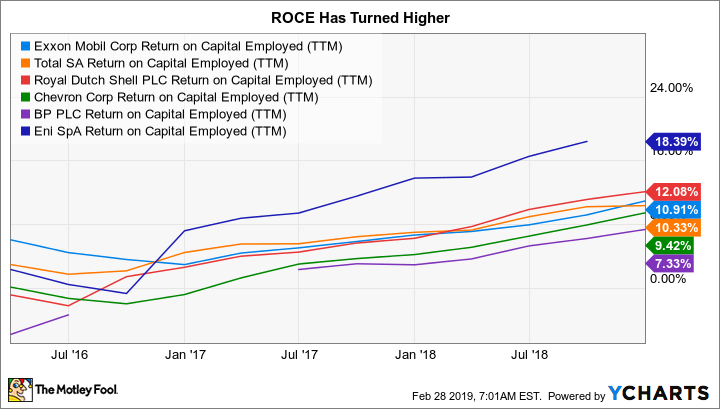Click the purple BP PLC legend square
720x409 pixels.
25,114
